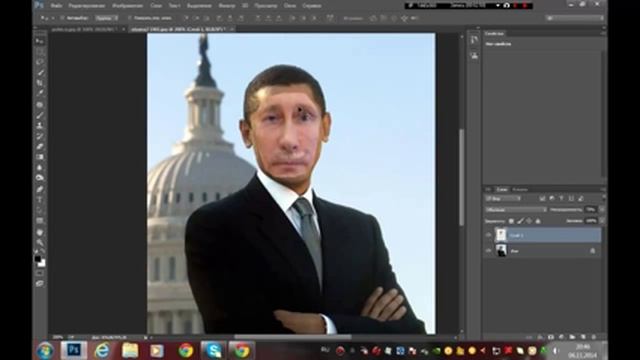
Task: Select the Zoom tool
Action: point(40,242)
